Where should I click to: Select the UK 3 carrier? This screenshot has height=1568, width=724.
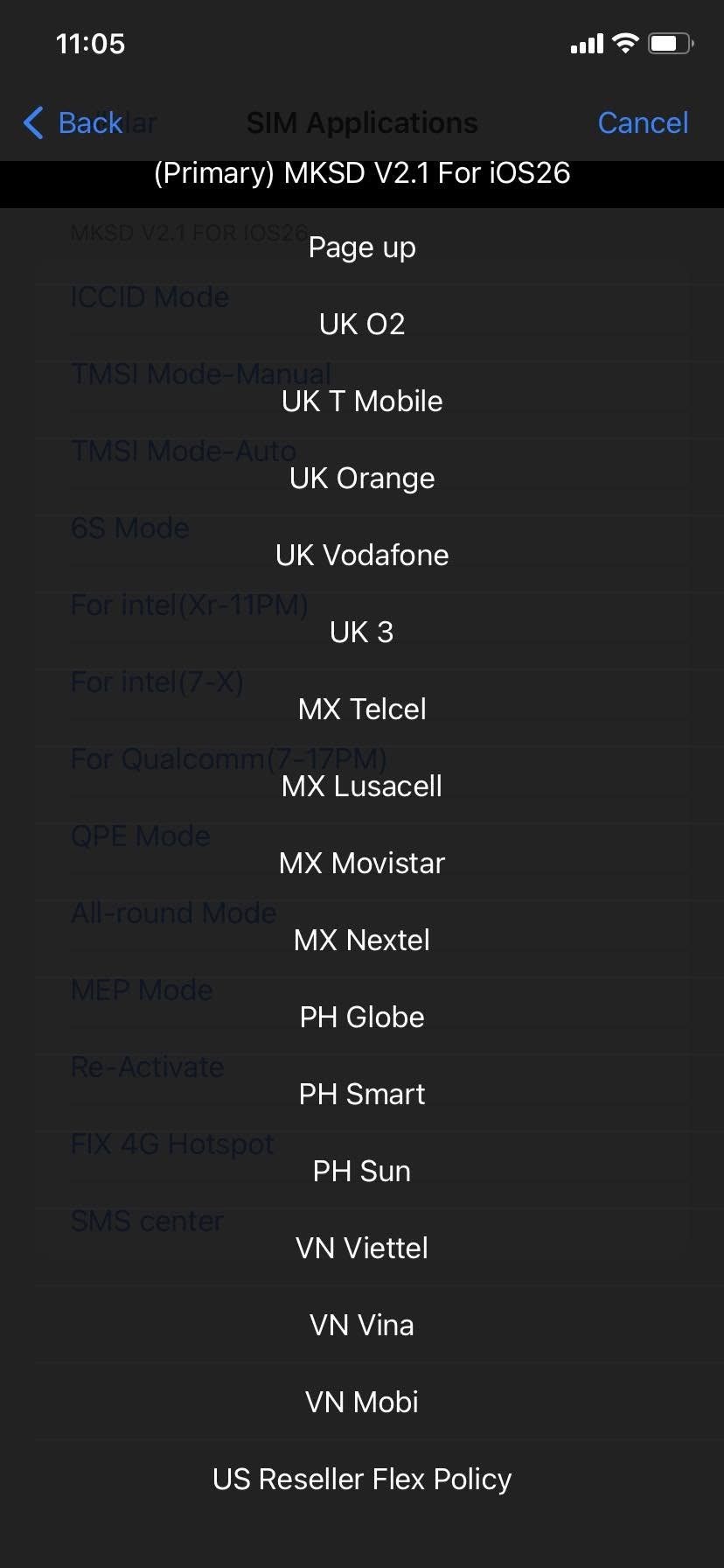point(362,633)
